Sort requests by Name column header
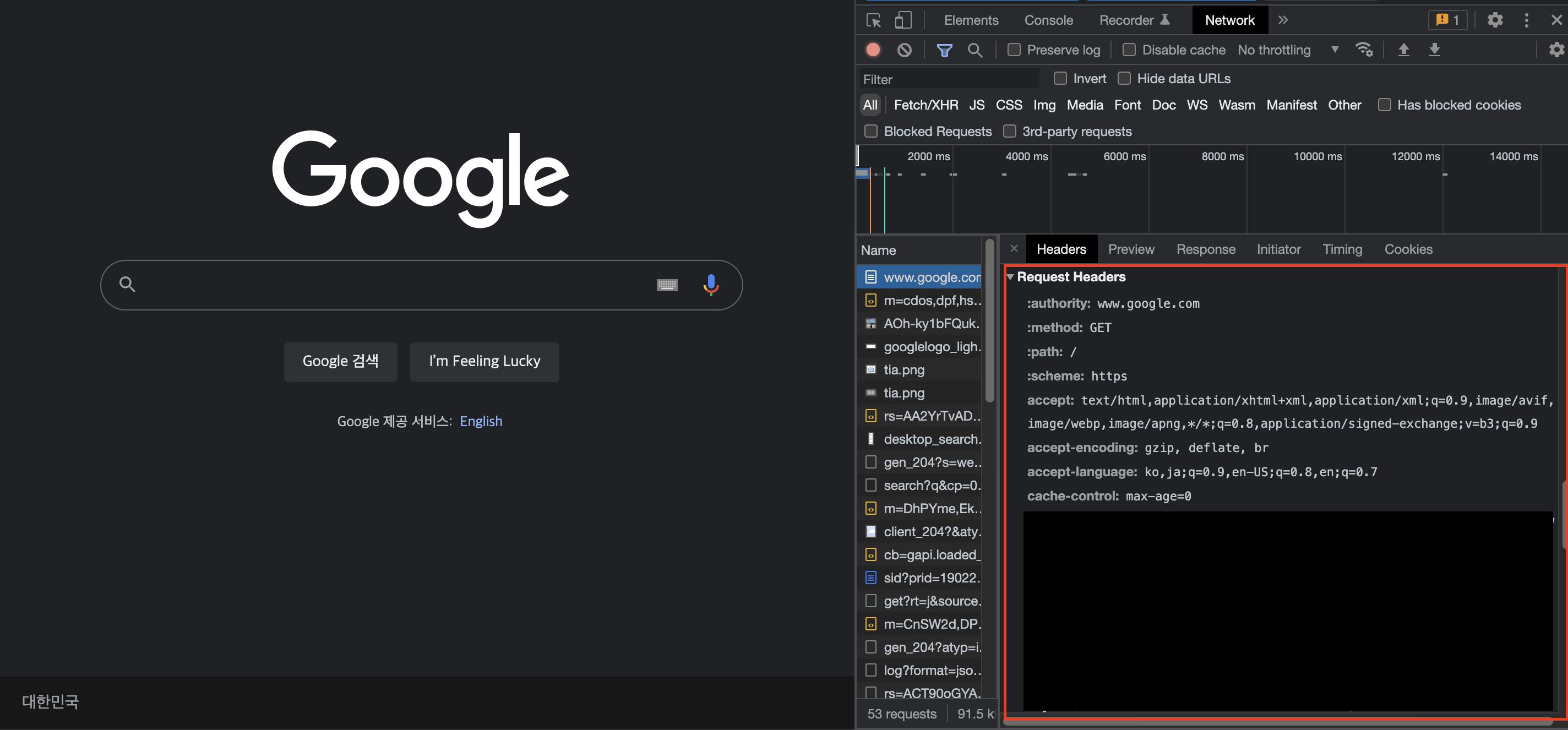This screenshot has width=1568, height=730. click(919, 250)
